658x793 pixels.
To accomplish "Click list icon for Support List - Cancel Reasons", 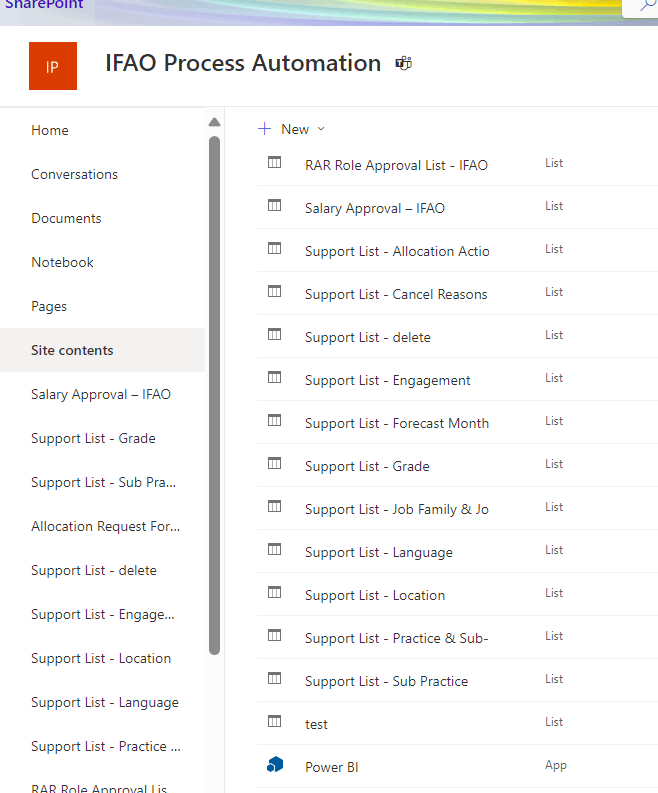I will pyautogui.click(x=275, y=292).
